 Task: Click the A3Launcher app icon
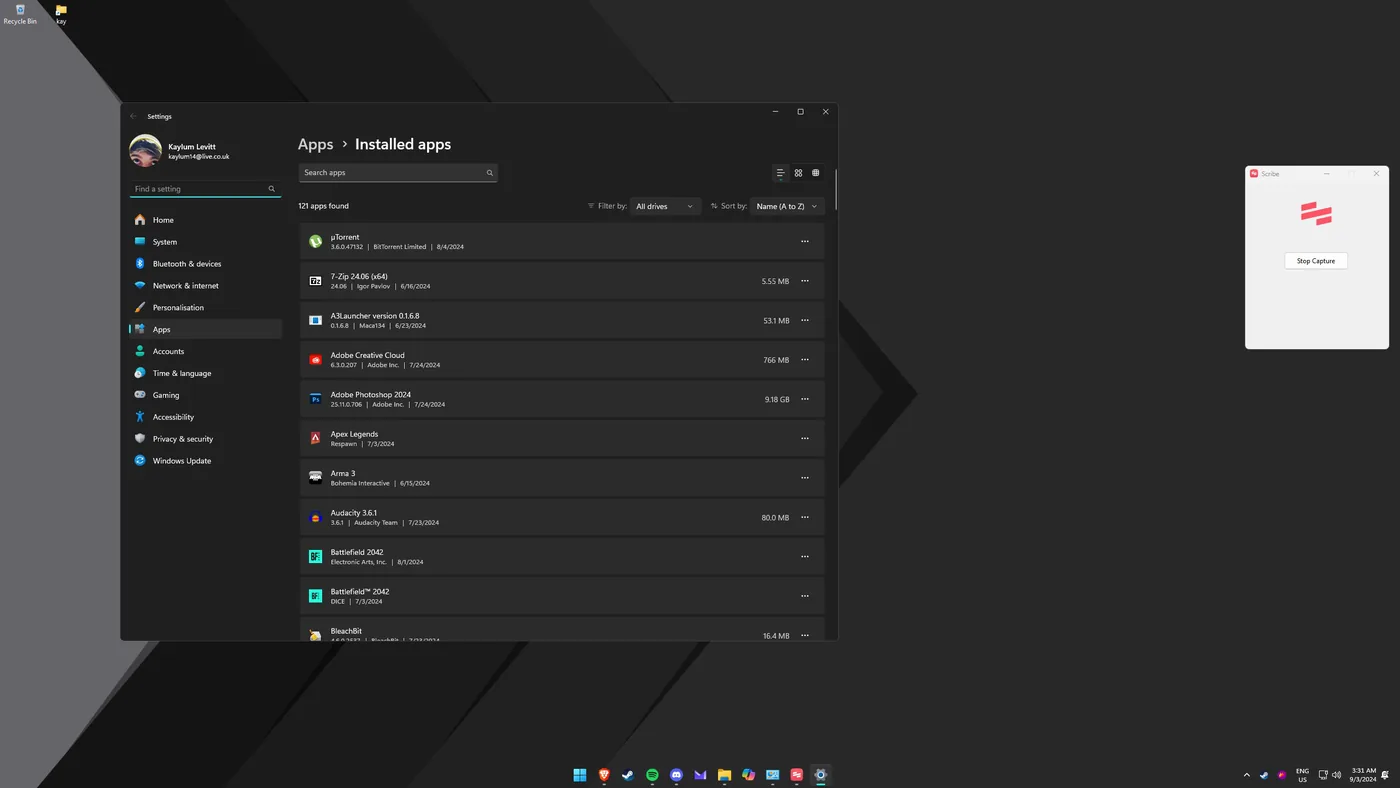[315, 321]
